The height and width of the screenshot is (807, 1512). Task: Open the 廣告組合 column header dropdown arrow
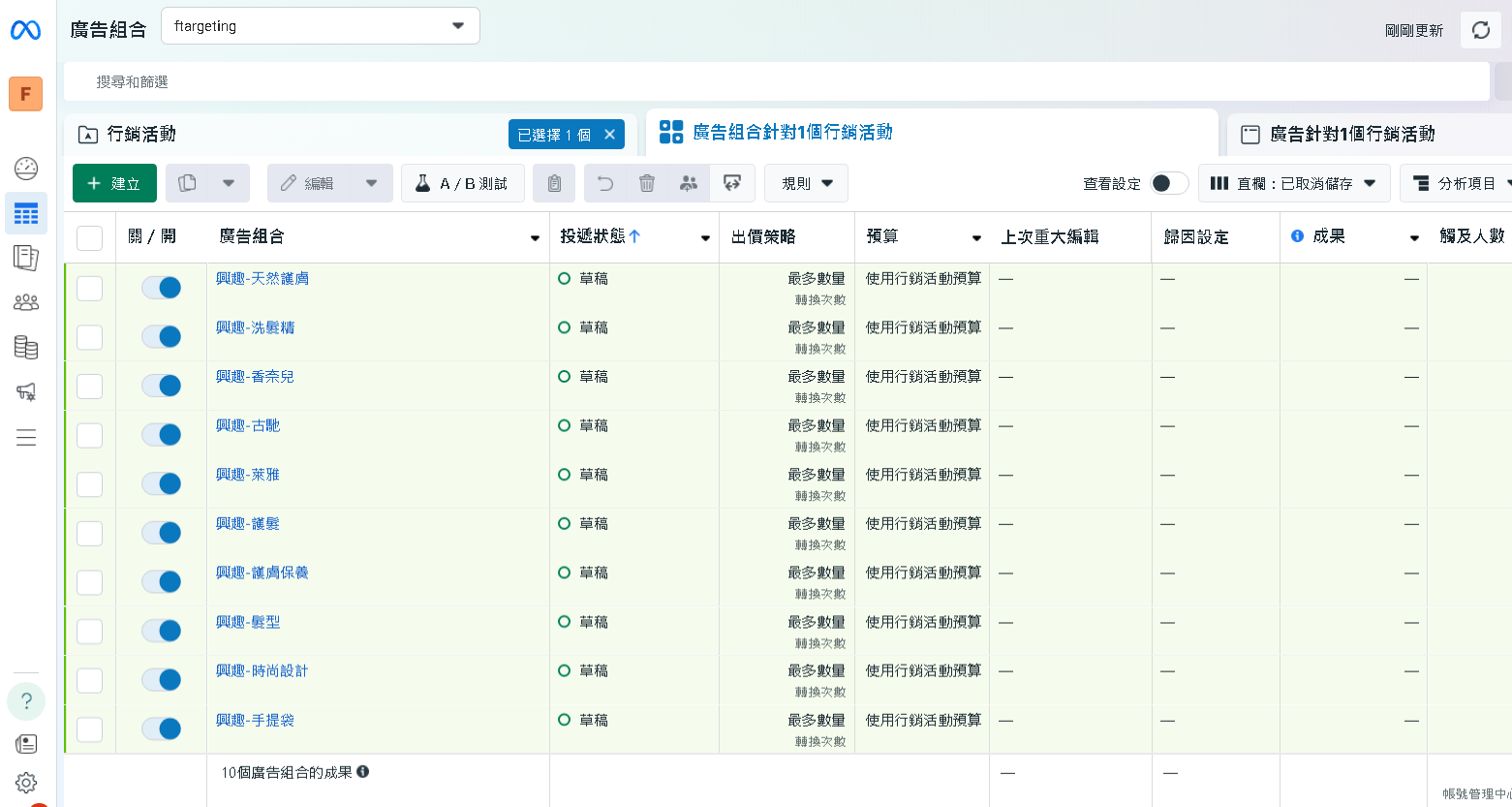(535, 238)
